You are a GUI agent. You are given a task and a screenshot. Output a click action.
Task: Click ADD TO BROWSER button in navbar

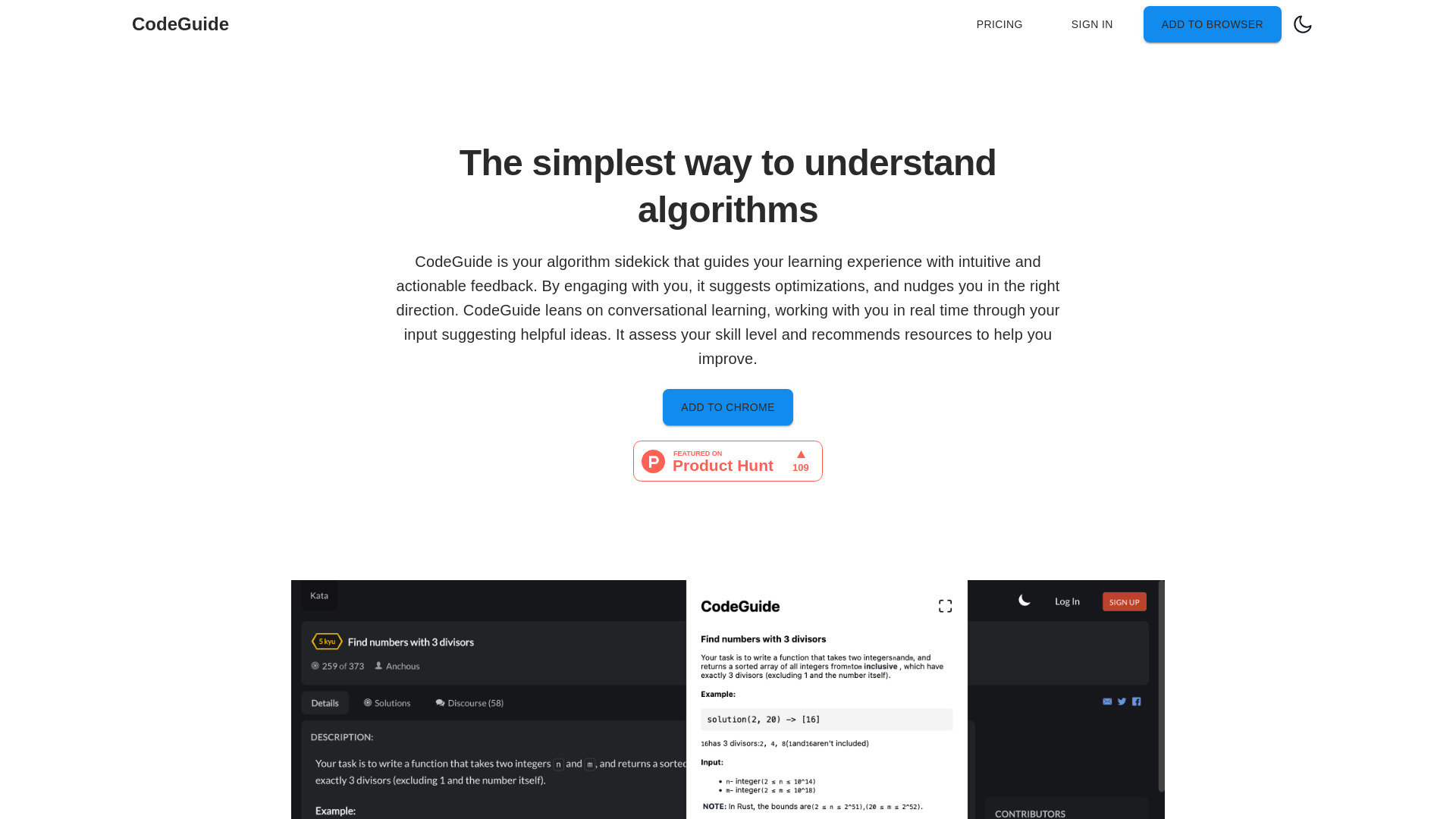tap(1212, 24)
